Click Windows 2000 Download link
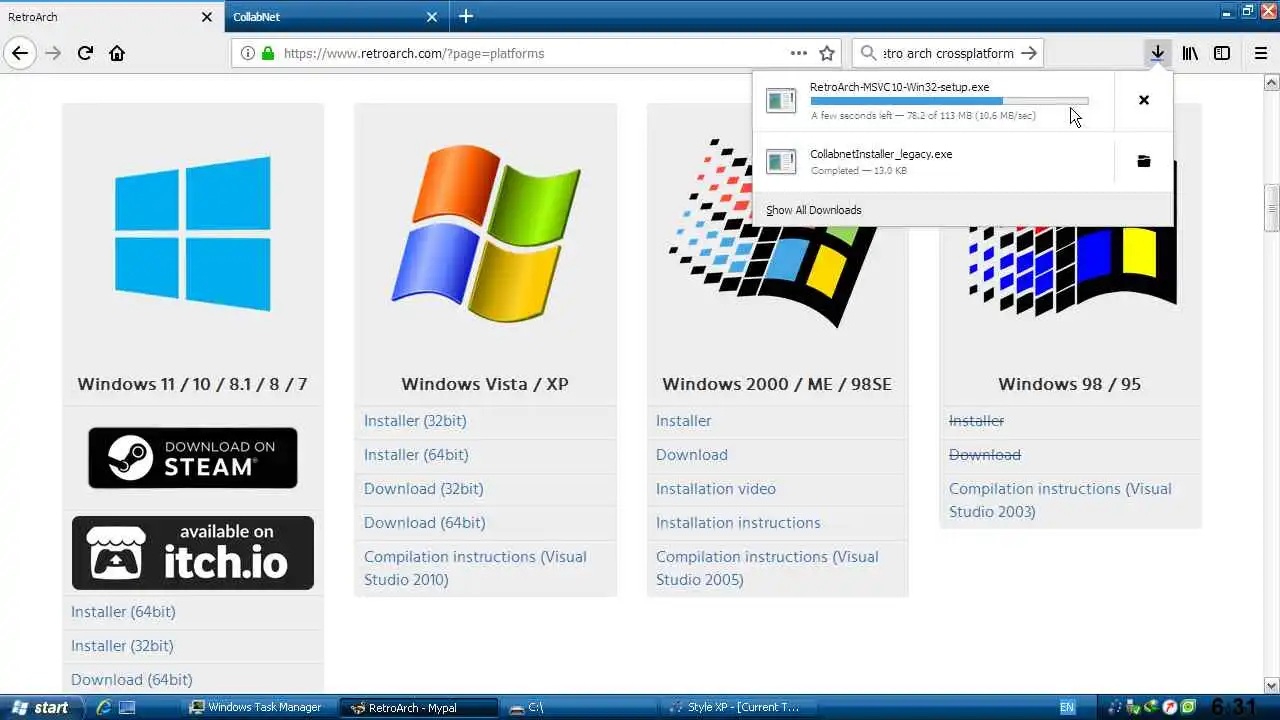This screenshot has height=720, width=1280. tap(692, 455)
